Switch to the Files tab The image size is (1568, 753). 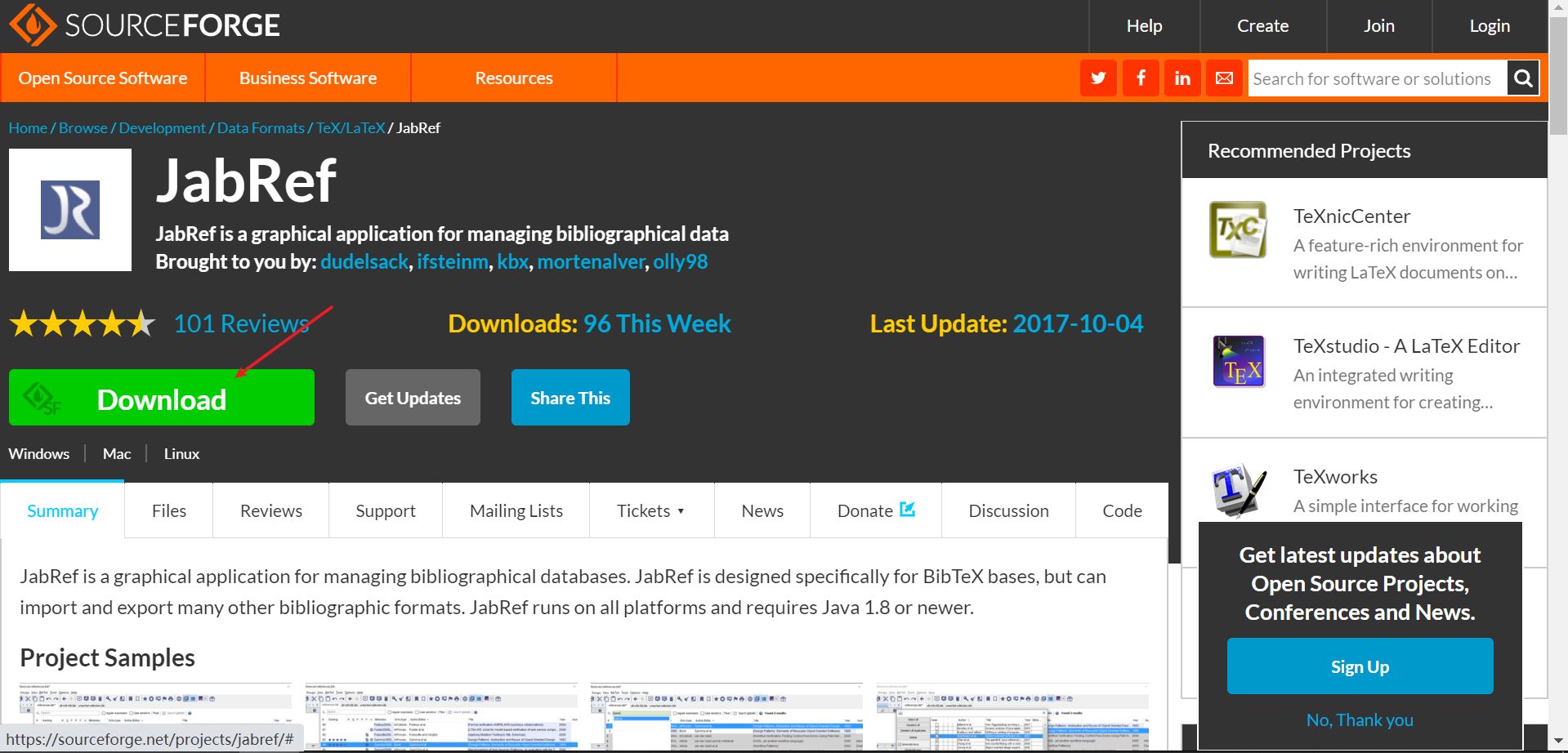(169, 510)
